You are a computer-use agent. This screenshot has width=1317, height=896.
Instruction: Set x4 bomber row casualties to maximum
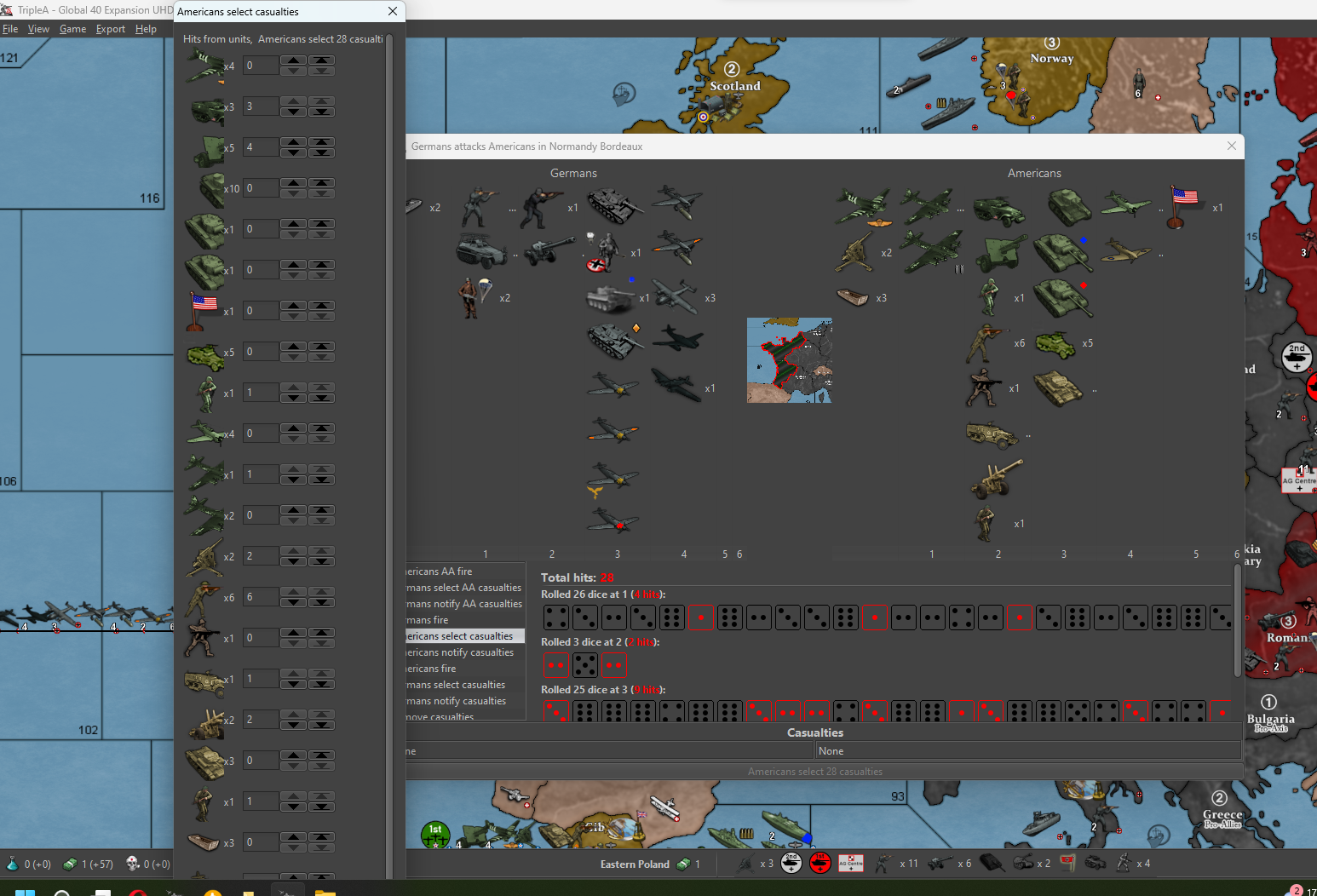tap(321, 60)
